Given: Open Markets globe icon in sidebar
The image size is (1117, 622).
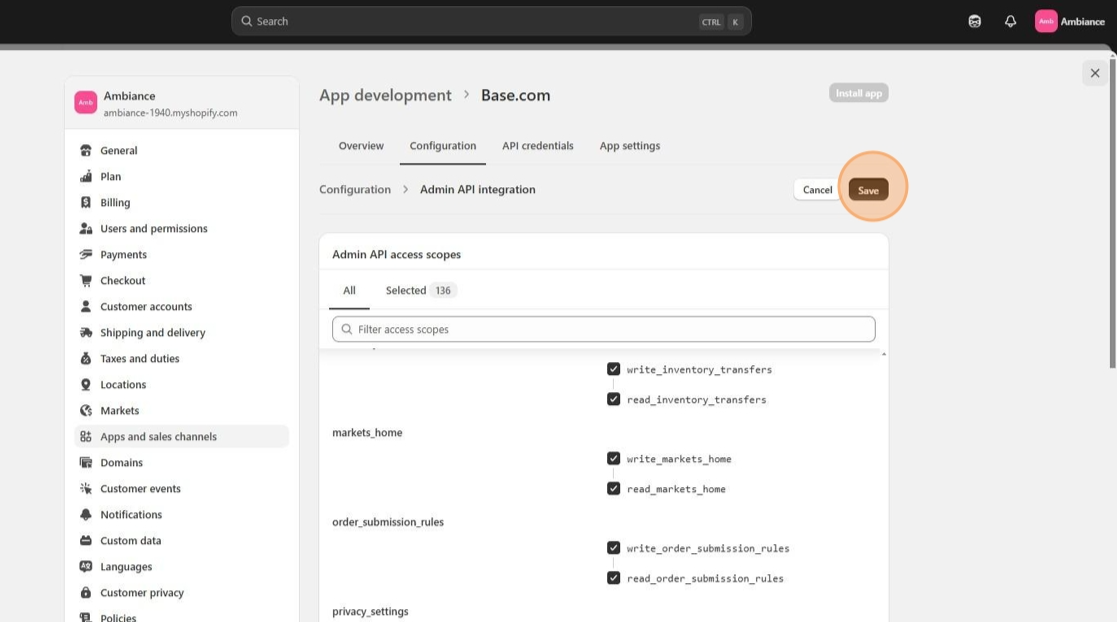Looking at the screenshot, I should tap(86, 410).
